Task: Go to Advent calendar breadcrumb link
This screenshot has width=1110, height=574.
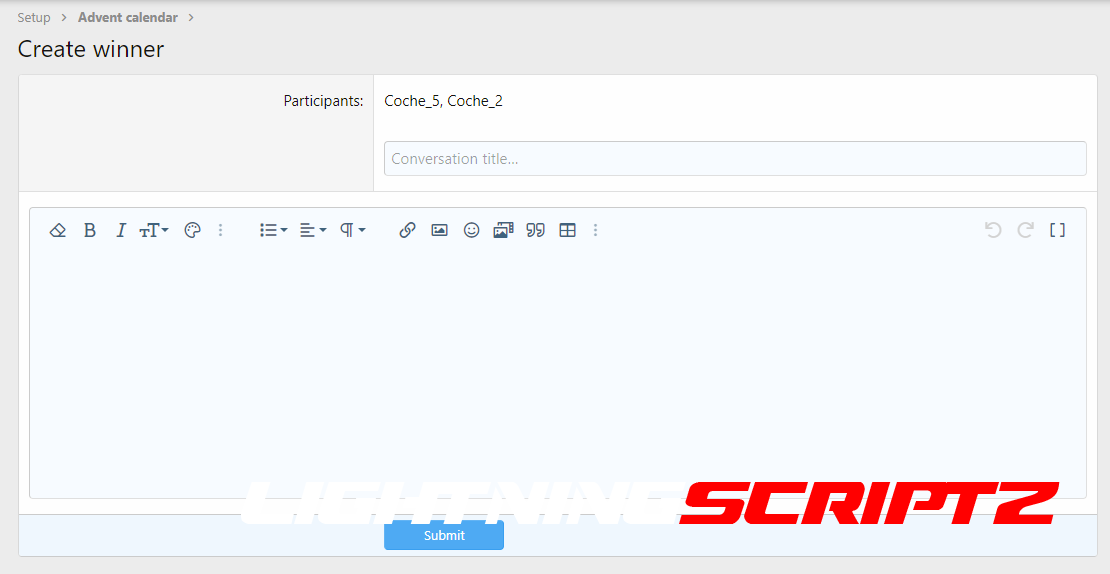Action: coord(128,17)
